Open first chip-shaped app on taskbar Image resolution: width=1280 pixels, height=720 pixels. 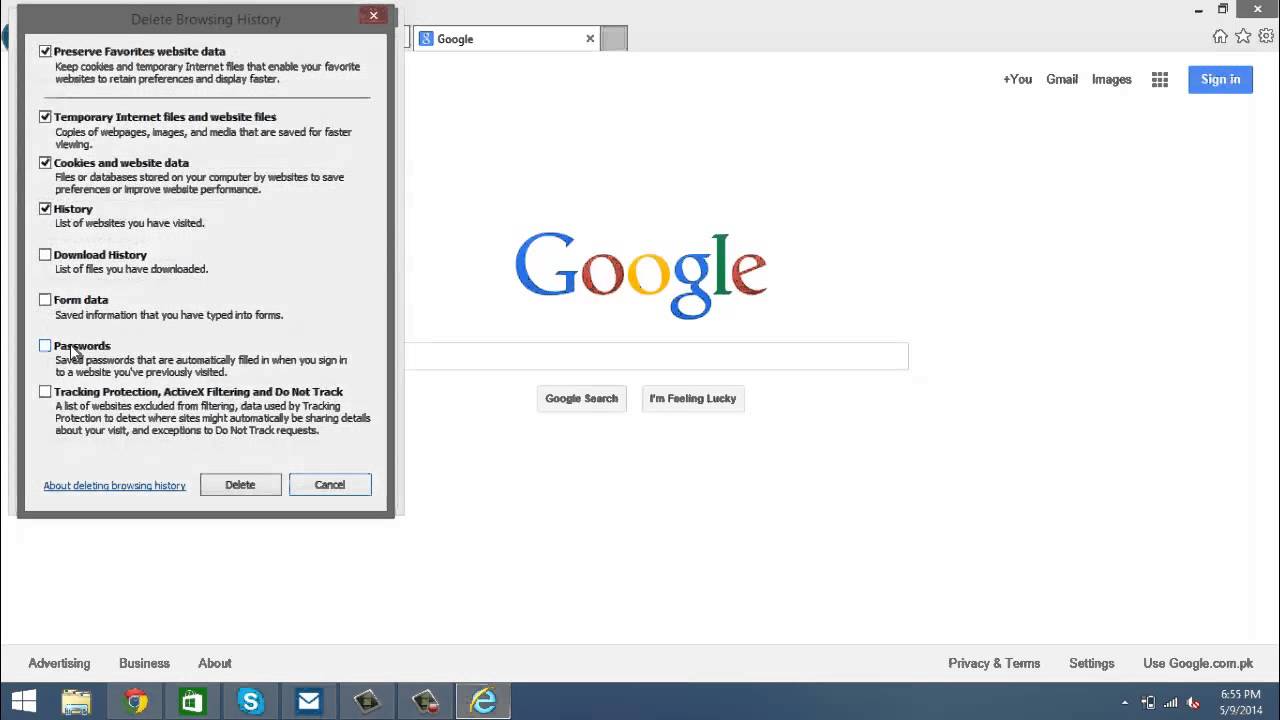(367, 702)
